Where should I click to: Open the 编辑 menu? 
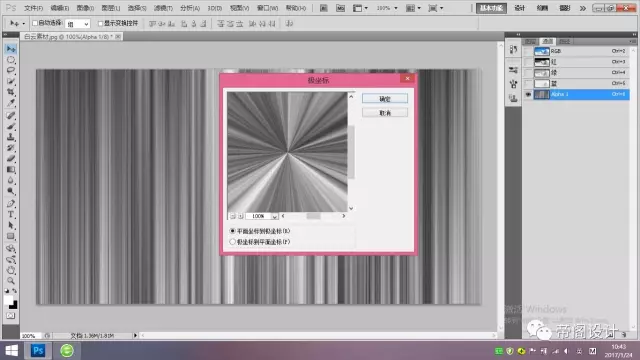[60, 8]
